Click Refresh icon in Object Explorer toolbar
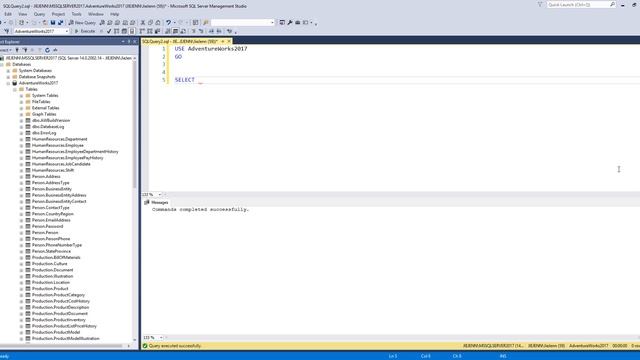Viewport: 640px width, 360px height. [x=47, y=50]
